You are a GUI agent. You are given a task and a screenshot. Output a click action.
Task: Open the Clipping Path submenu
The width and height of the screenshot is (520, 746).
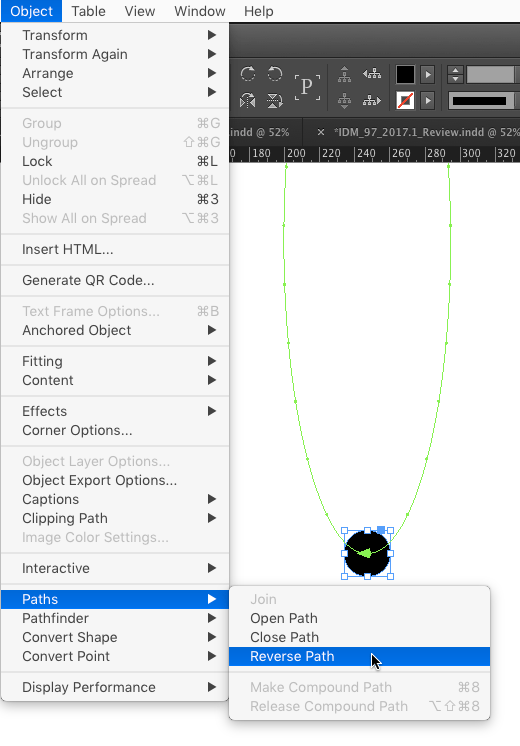pyautogui.click(x=115, y=518)
